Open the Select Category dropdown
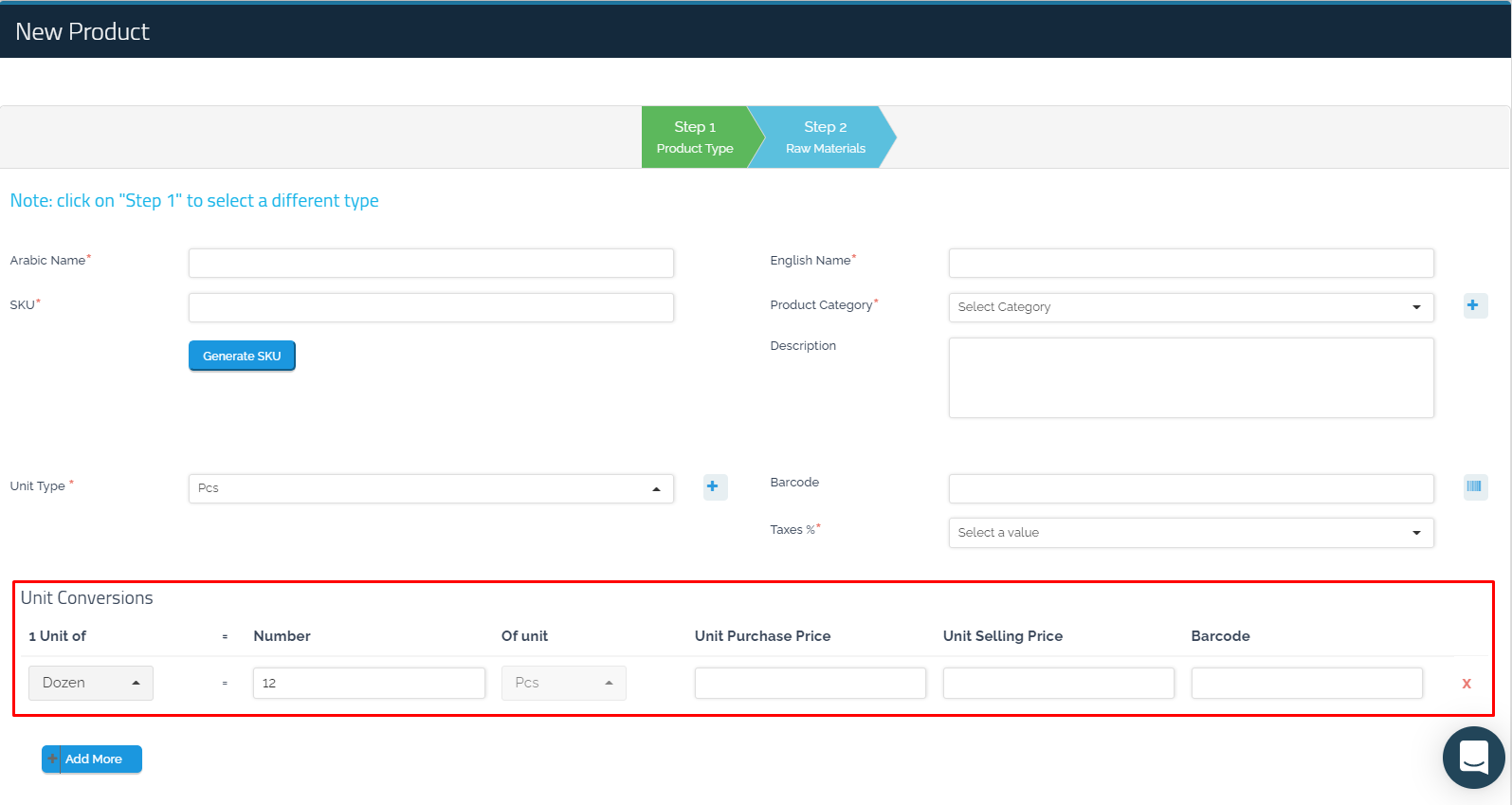Image resolution: width=1512 pixels, height=805 pixels. (1190, 307)
